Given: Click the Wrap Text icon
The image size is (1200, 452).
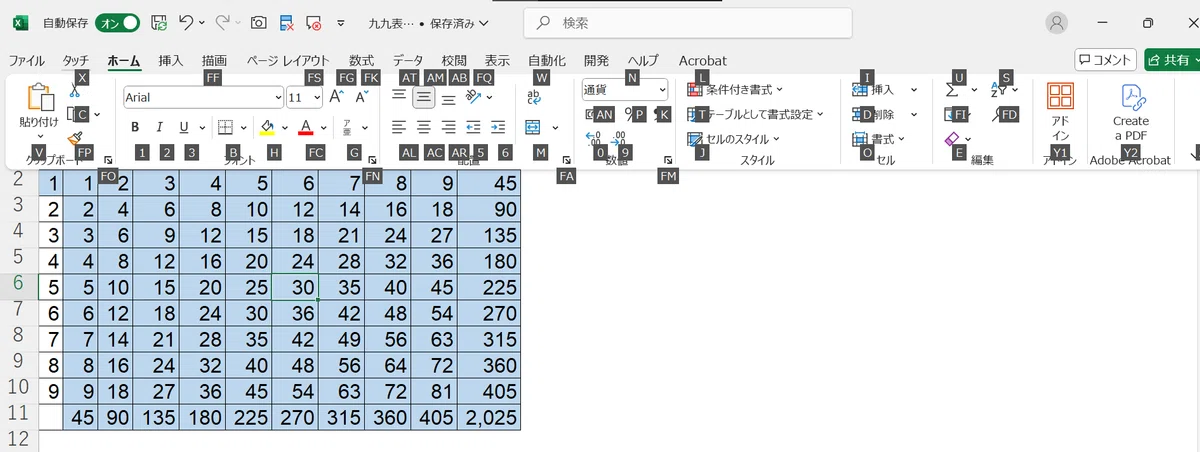Looking at the screenshot, I should pyautogui.click(x=533, y=97).
